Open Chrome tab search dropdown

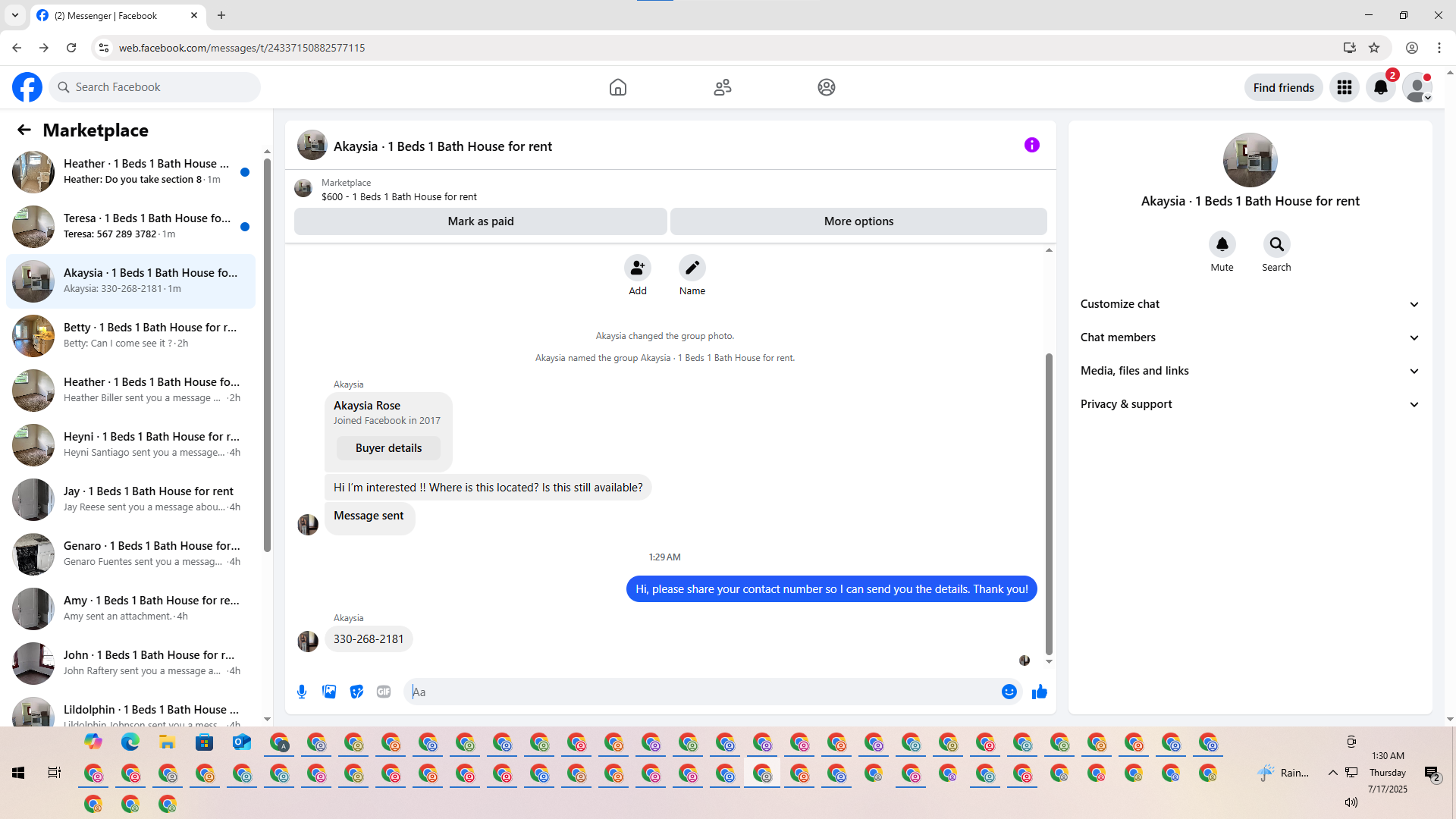click(x=15, y=15)
